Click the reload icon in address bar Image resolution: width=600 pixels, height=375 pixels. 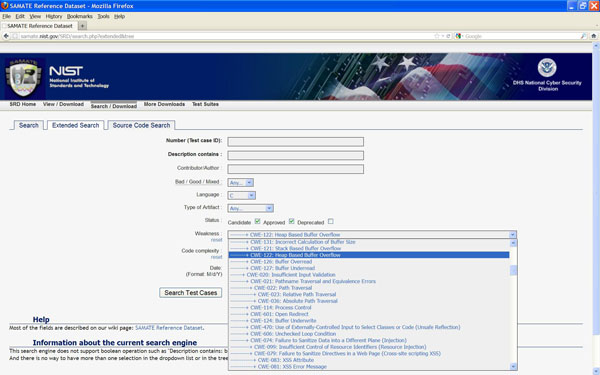pyautogui.click(x=448, y=36)
